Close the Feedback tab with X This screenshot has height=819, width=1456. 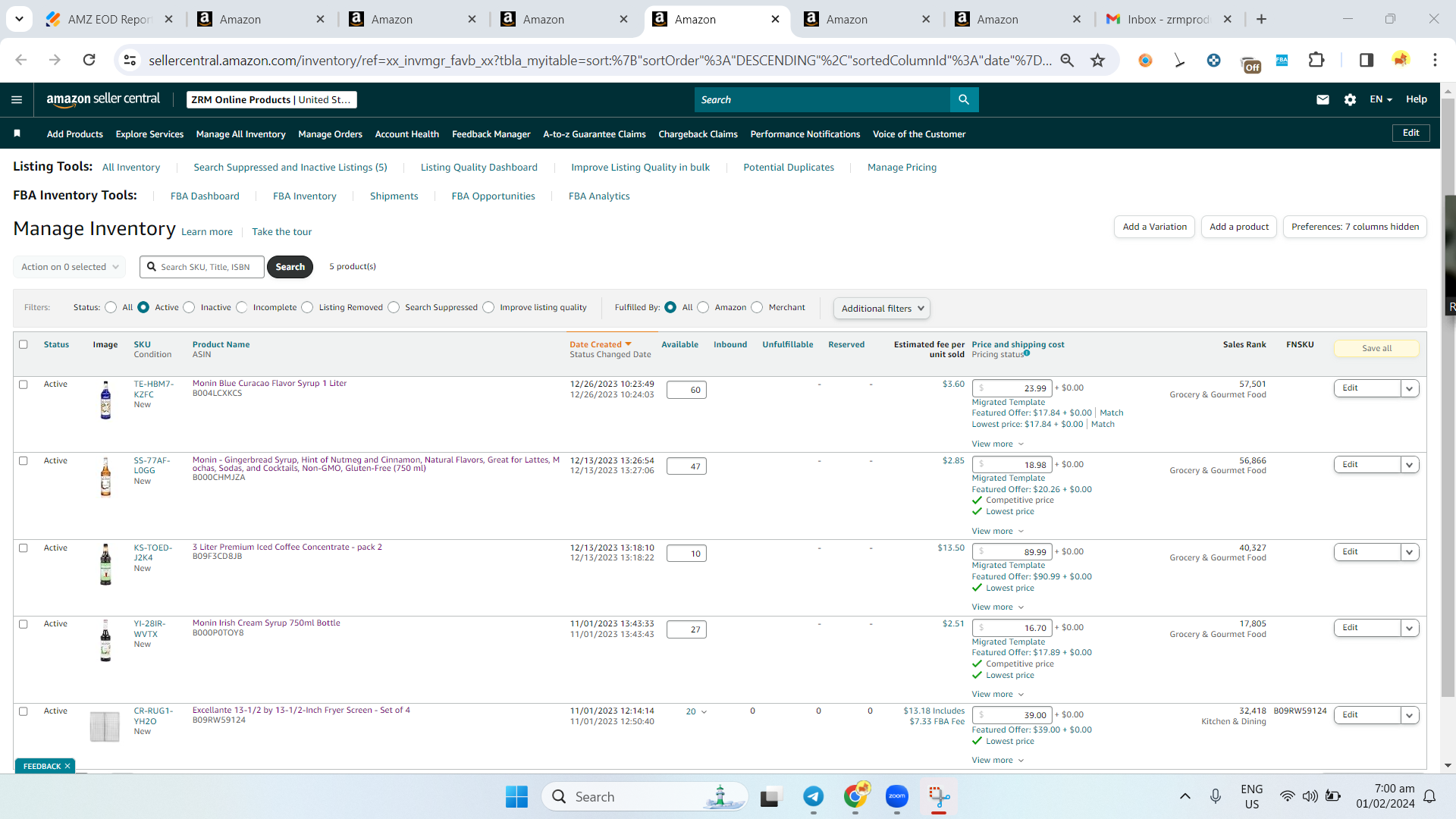[x=67, y=766]
